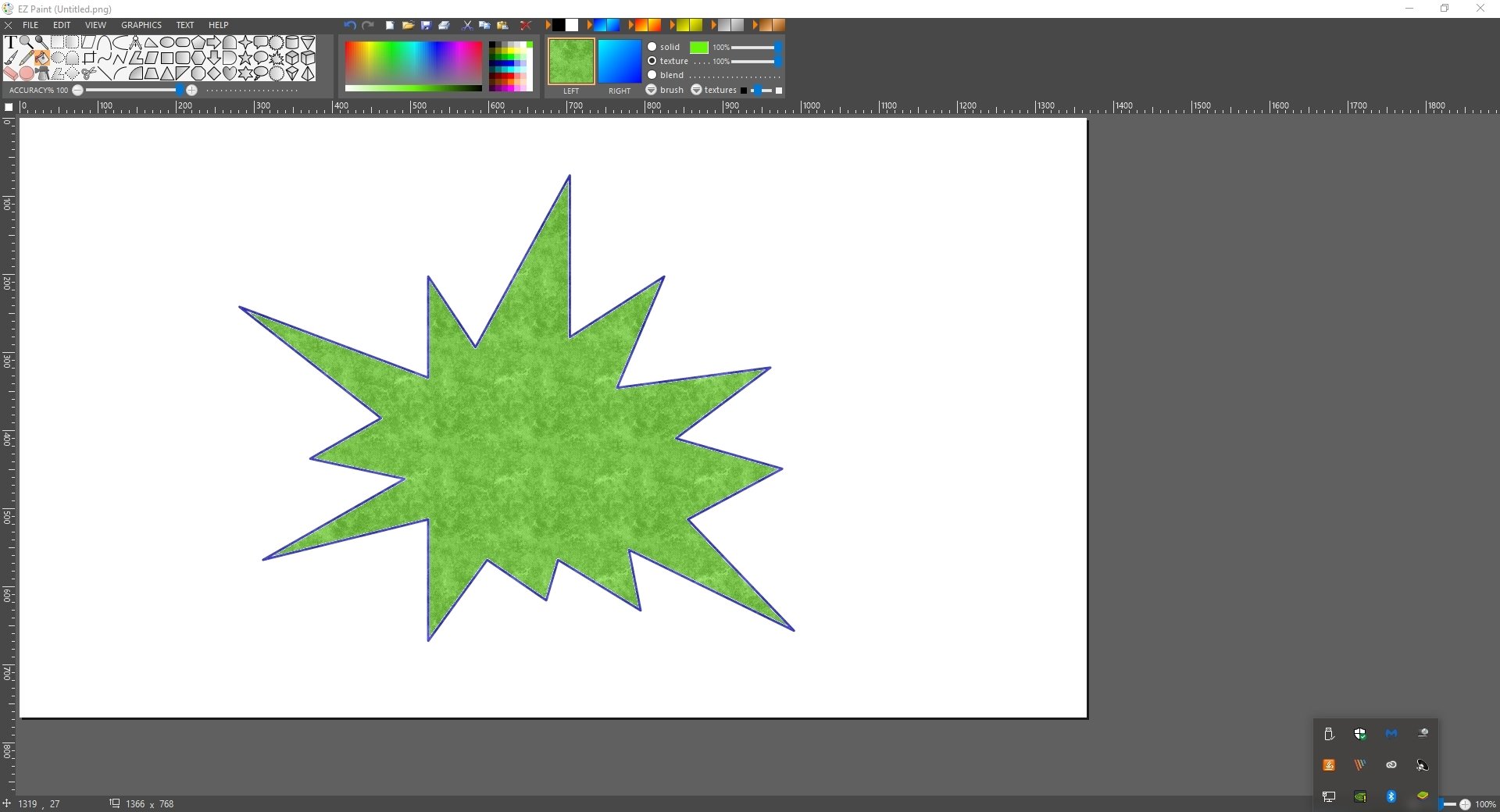Screen dimensions: 1500x812
Task: Expand the red-orange gradient preset arrow
Action: 631,26
